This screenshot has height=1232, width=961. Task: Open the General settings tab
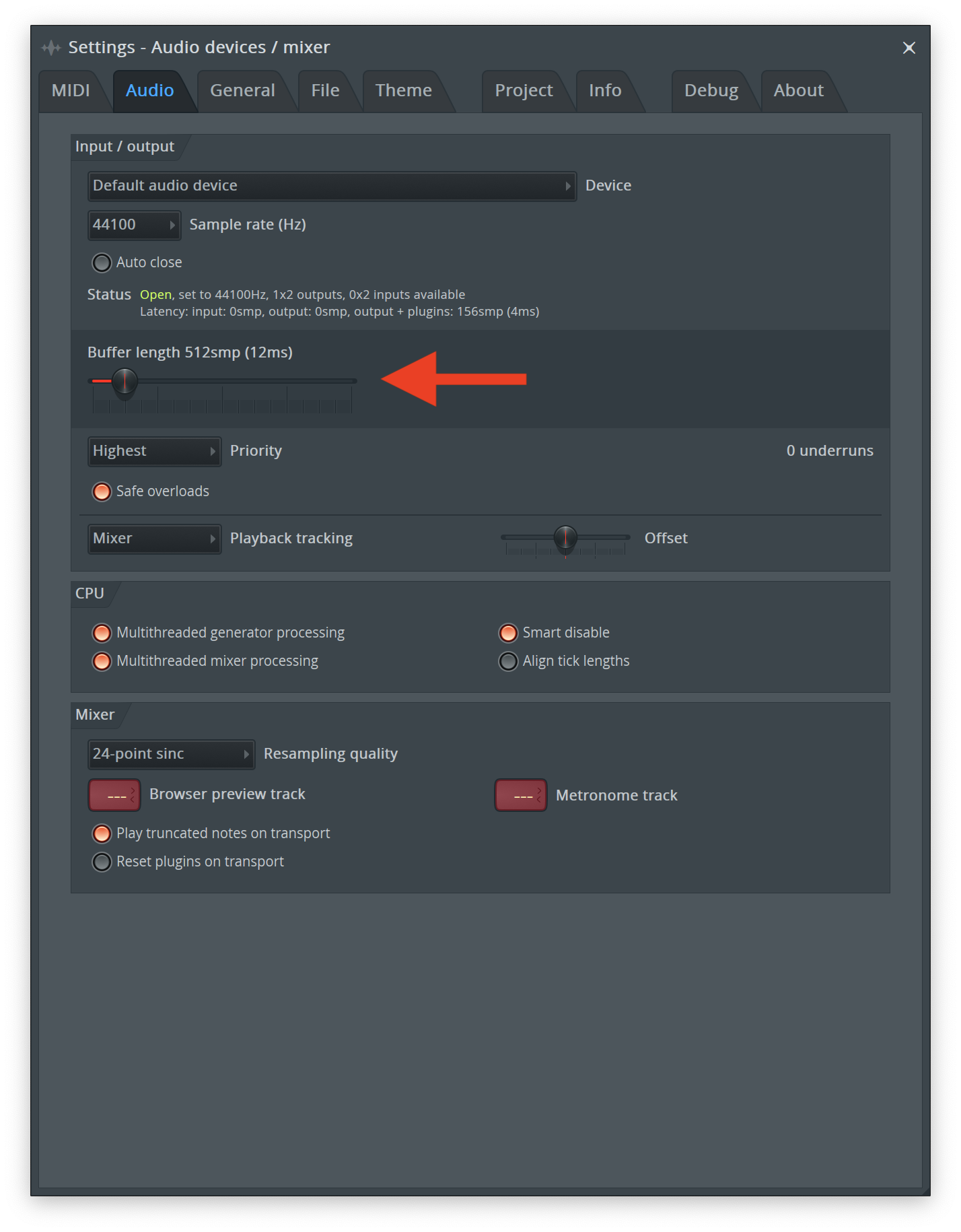[x=242, y=90]
